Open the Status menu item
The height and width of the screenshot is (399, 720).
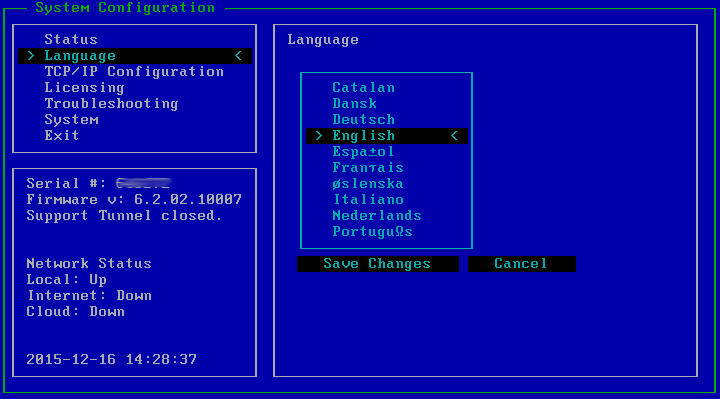71,39
